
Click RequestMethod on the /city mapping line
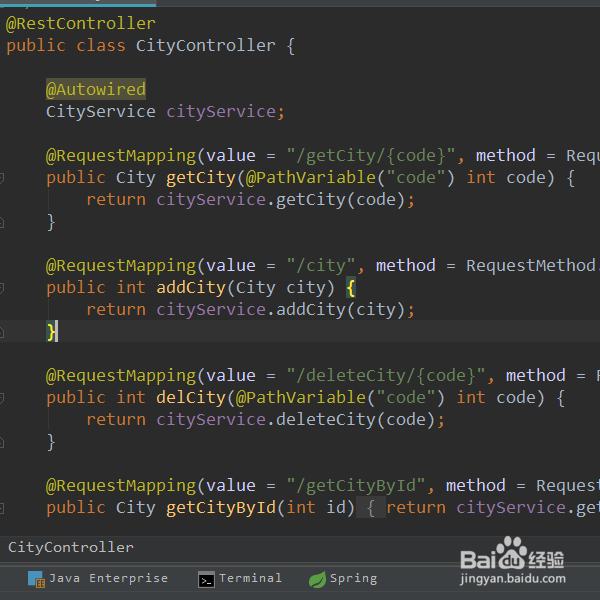point(531,266)
